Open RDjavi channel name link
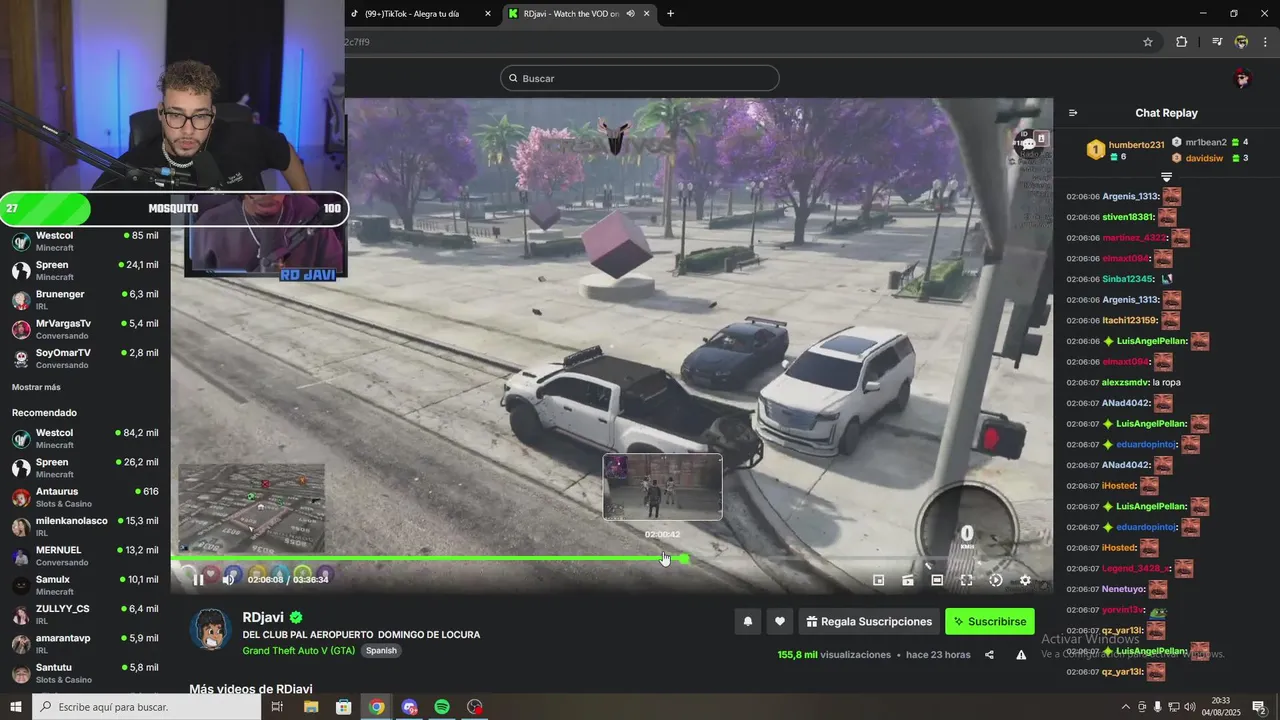Viewport: 1280px width, 720px height. click(x=264, y=618)
